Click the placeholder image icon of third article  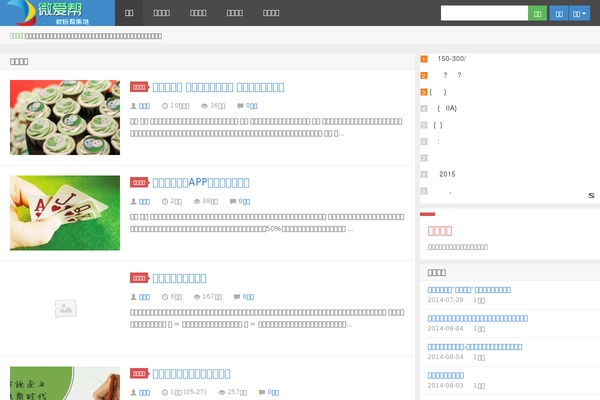[65, 309]
